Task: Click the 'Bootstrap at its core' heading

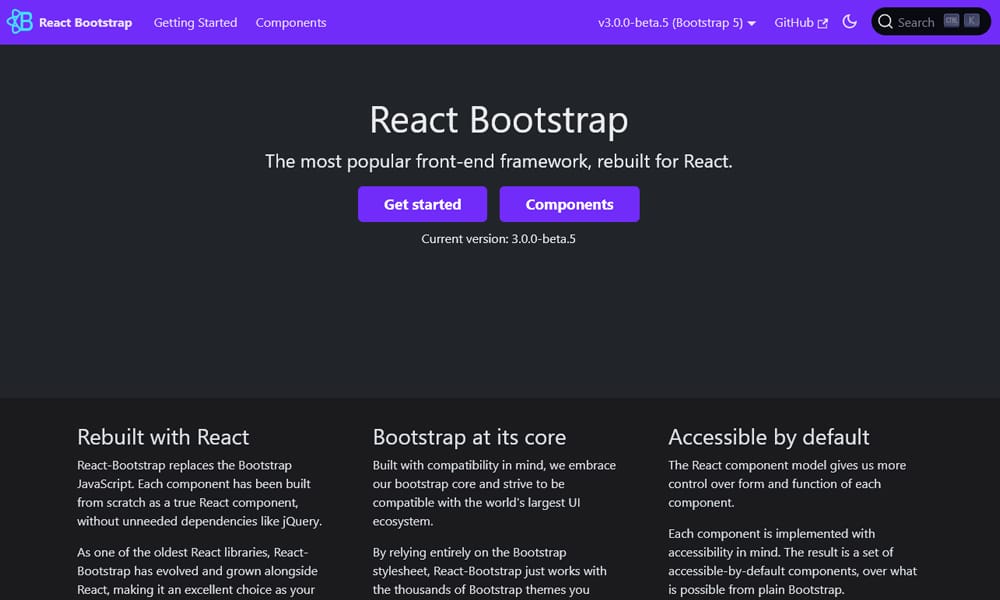Action: [469, 437]
